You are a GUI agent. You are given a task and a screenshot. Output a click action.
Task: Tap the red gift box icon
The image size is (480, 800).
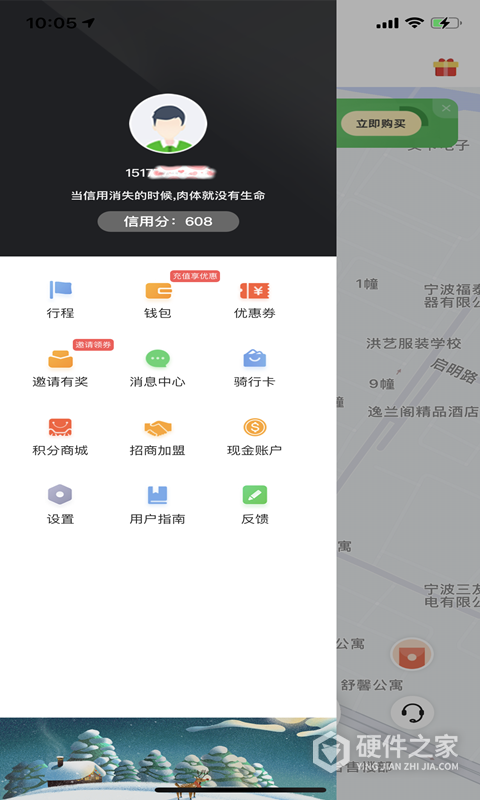pos(445,67)
